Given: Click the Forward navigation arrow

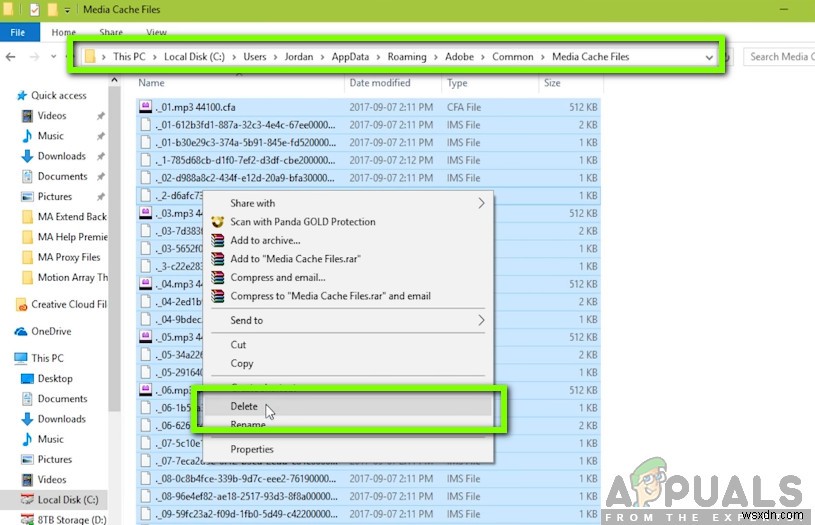Looking at the screenshot, I should tap(34, 57).
